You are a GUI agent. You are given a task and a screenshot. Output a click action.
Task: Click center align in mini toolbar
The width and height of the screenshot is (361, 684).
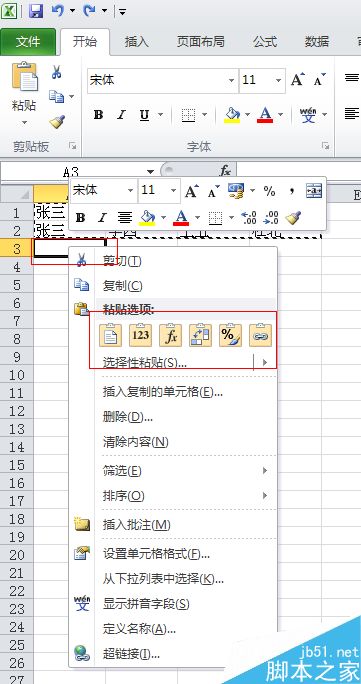(x=125, y=217)
